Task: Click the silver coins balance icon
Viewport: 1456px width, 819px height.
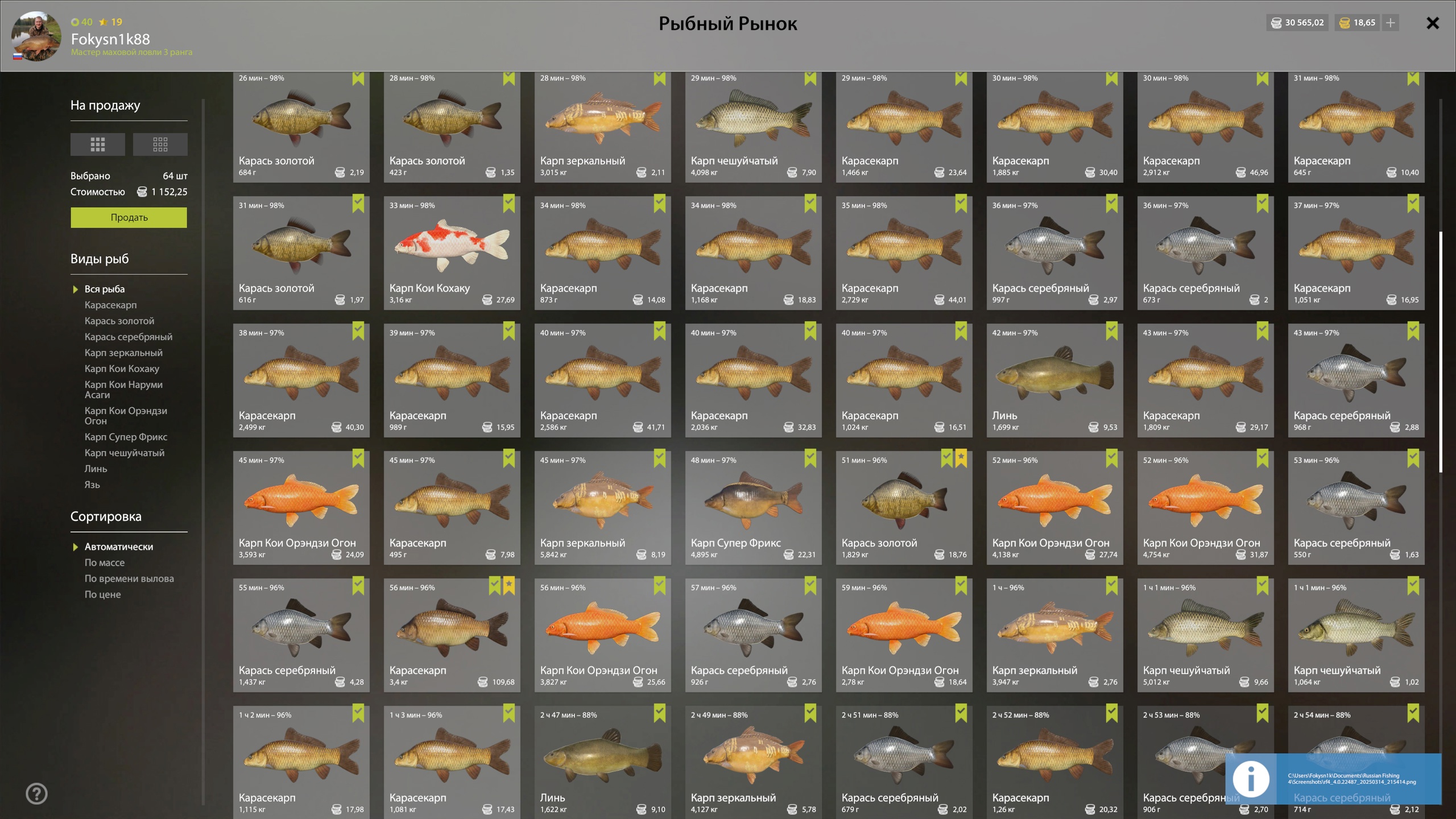Action: point(1276,23)
